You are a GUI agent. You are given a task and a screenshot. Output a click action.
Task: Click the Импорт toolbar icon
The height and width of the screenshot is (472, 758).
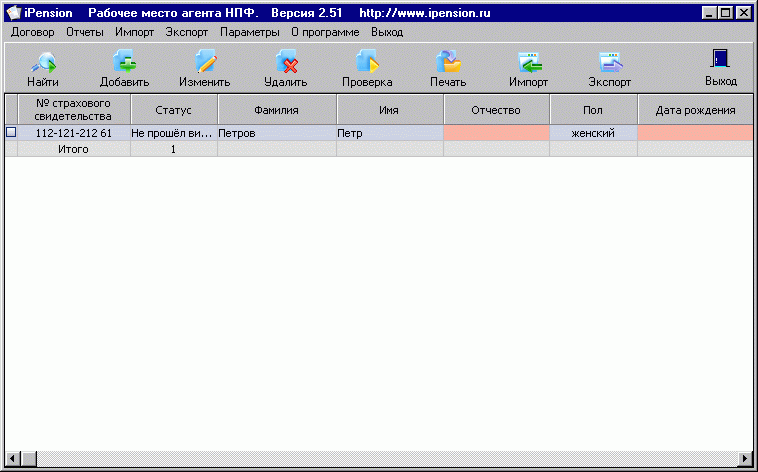(x=529, y=62)
